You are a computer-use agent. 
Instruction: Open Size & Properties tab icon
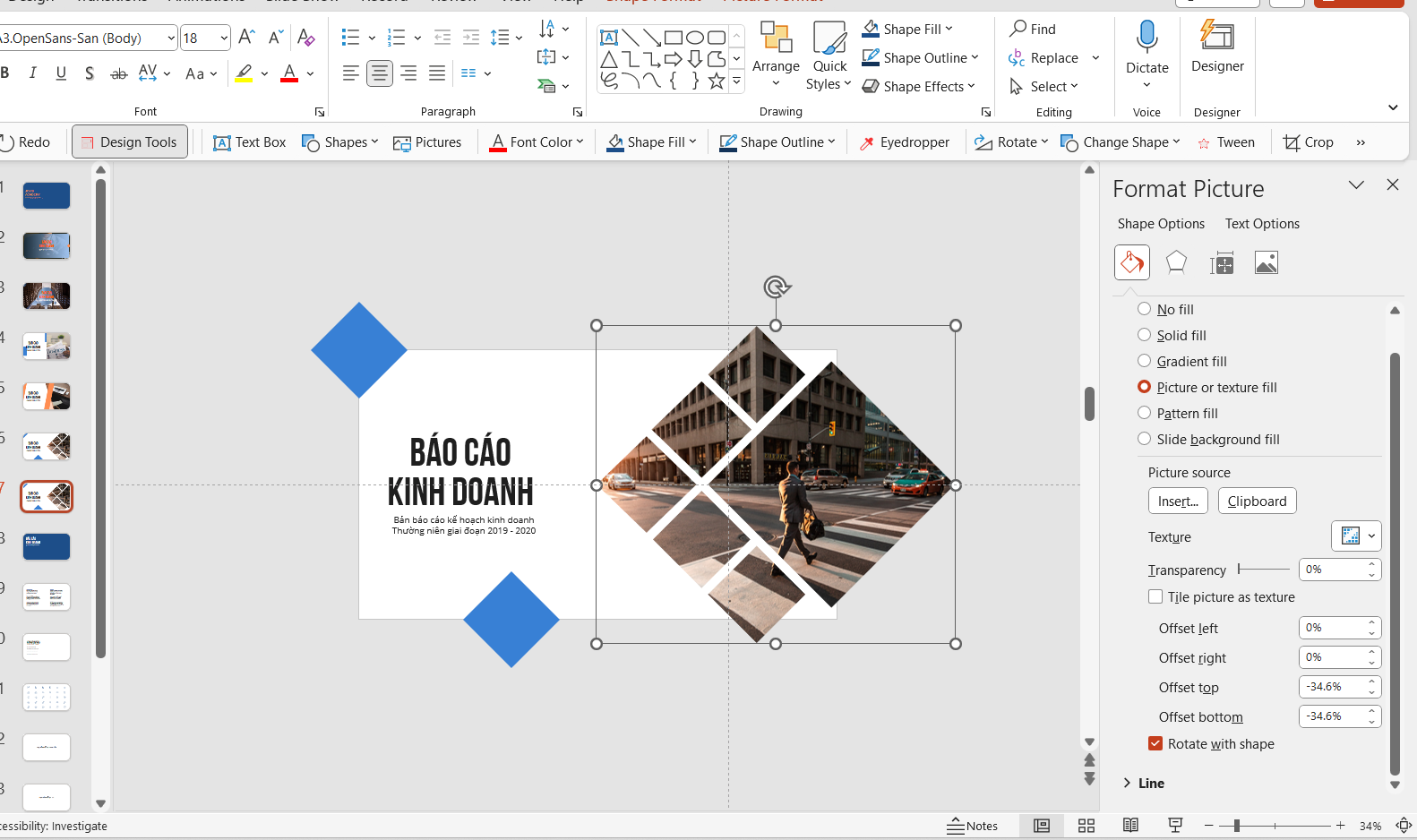1222,263
